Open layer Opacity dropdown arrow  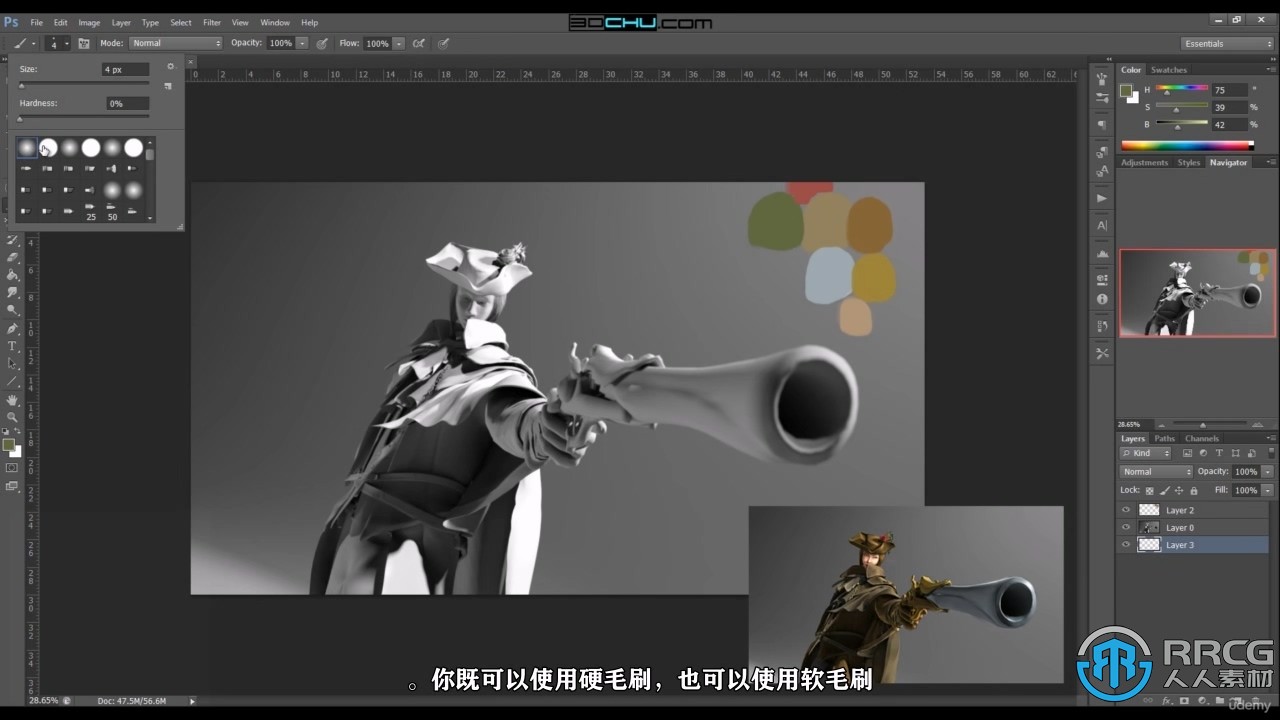(x=1268, y=471)
